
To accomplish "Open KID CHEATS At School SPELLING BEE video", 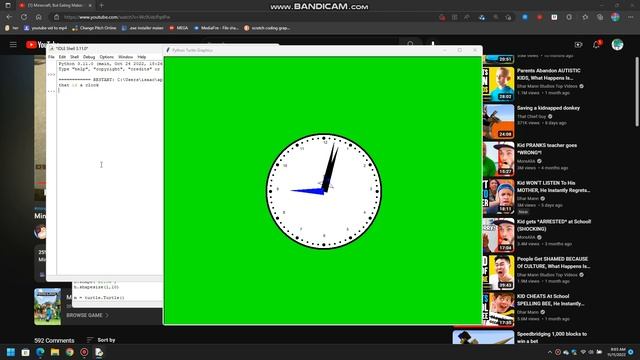I will 550,300.
